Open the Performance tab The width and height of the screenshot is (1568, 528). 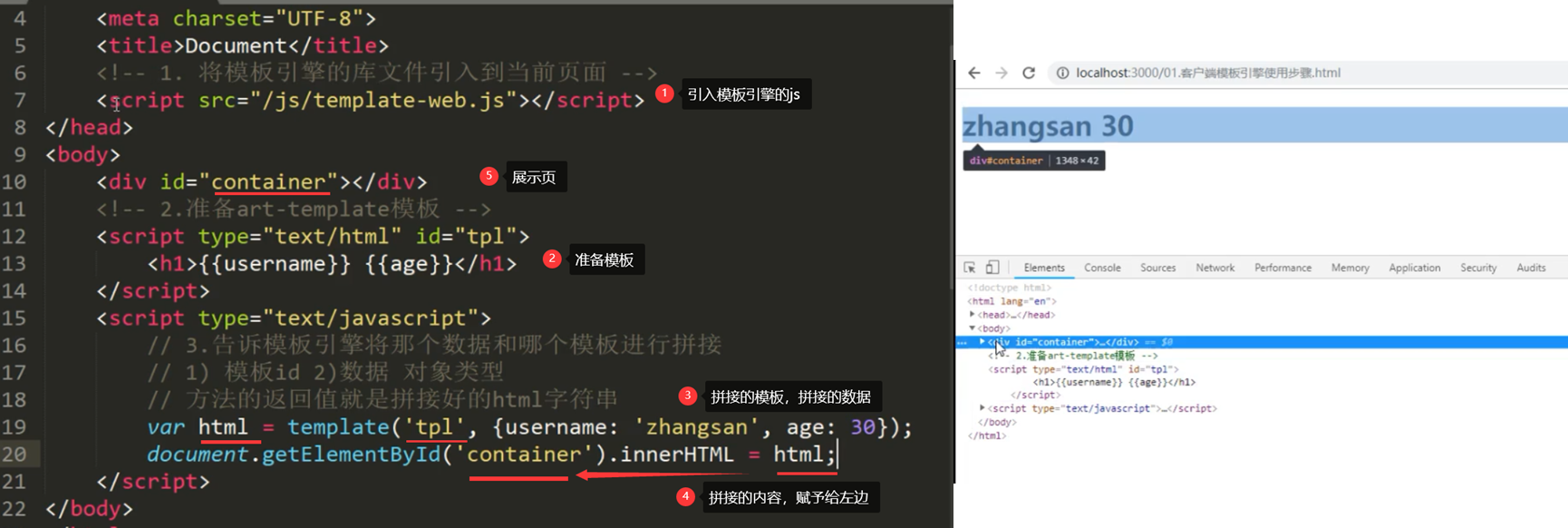1282,268
